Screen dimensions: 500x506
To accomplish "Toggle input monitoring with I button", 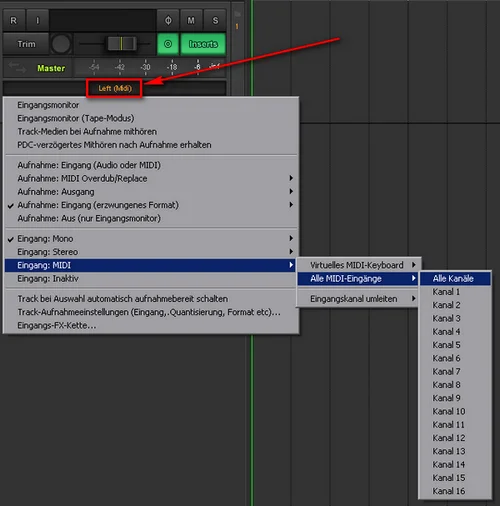I will (38, 21).
